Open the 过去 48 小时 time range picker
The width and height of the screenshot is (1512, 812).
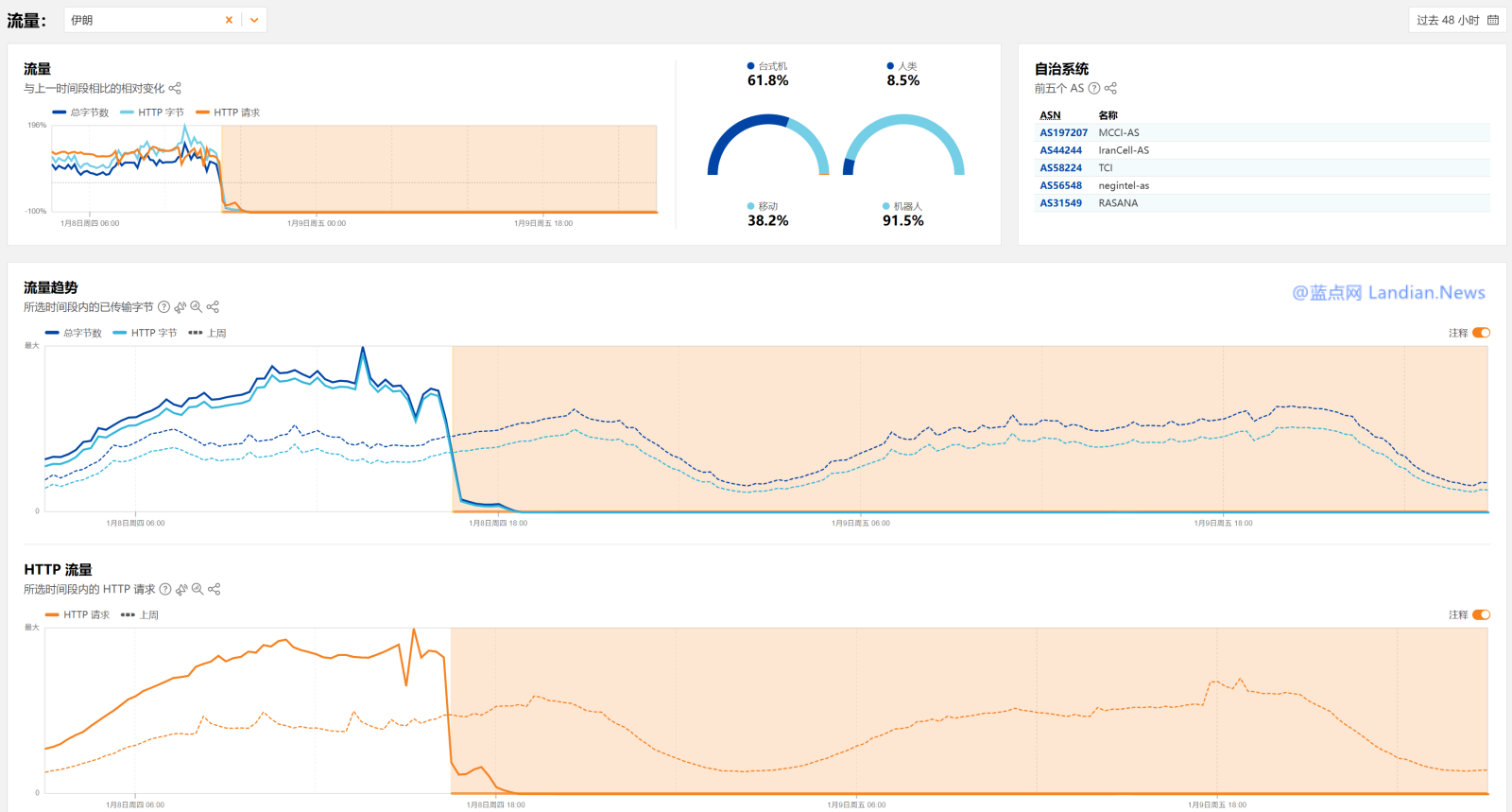click(1456, 20)
